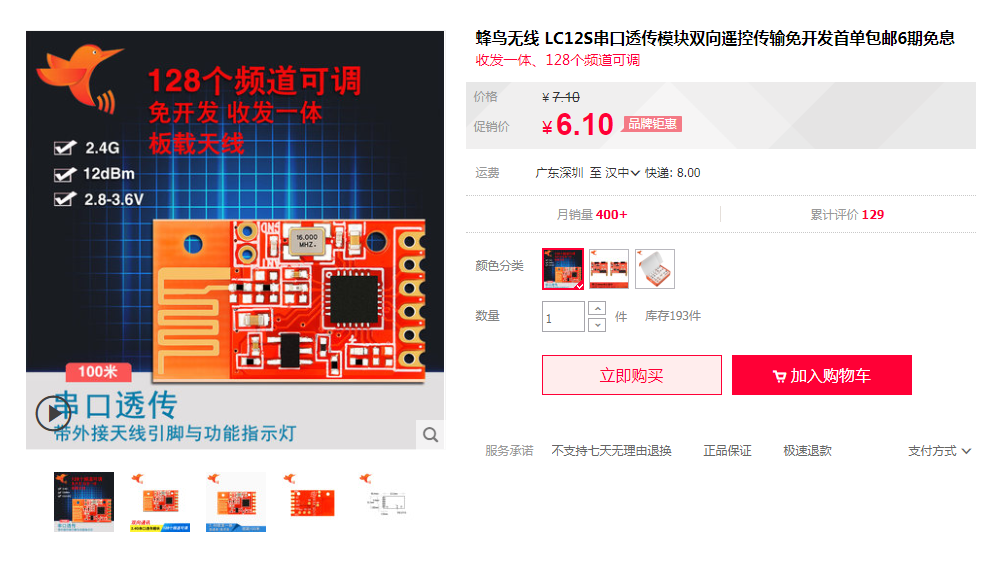Click the quantity input field
The image size is (991, 572).
pyautogui.click(x=563, y=317)
